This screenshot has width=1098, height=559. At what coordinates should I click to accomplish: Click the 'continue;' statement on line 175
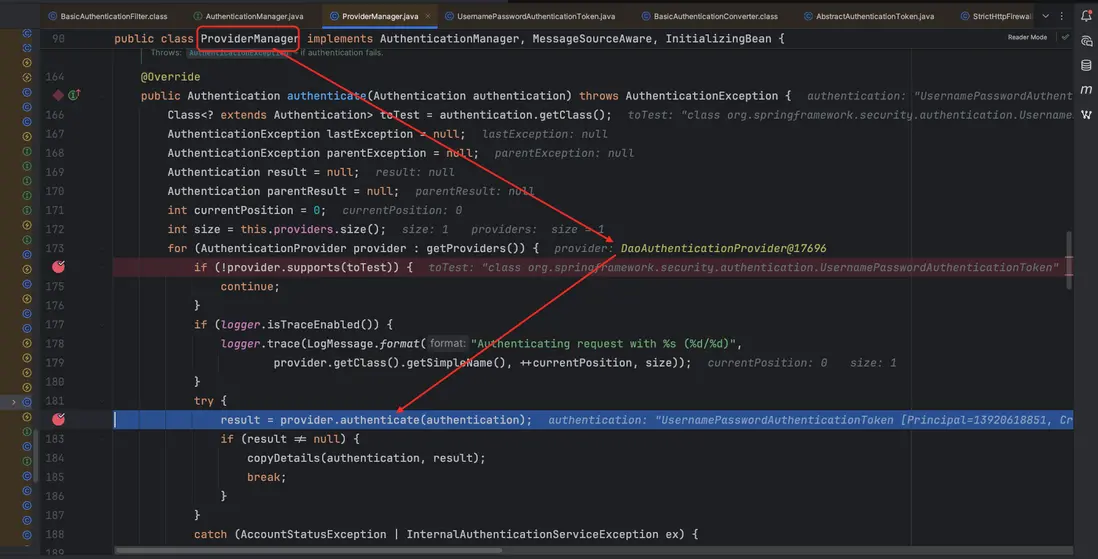(x=250, y=286)
